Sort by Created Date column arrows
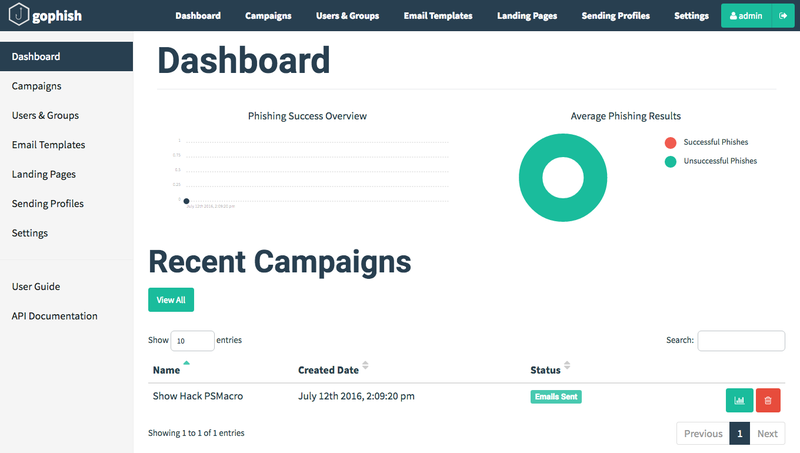 pyautogui.click(x=365, y=366)
